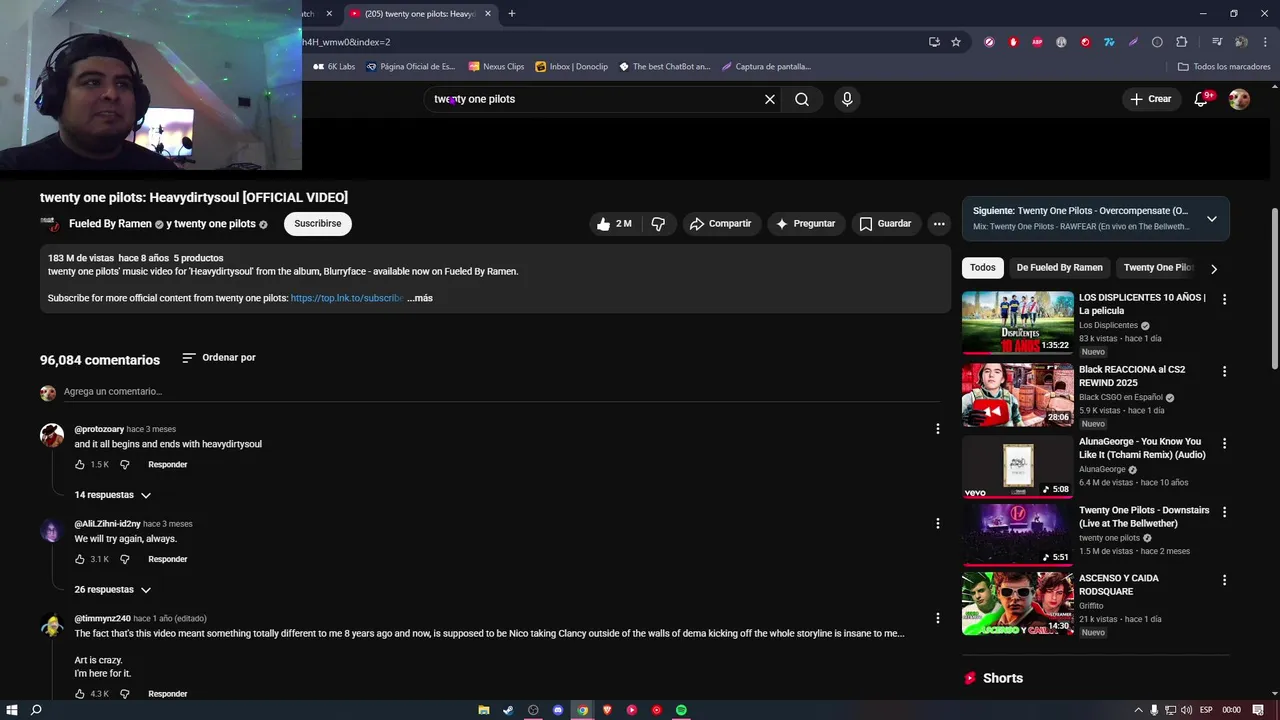Open the Downstairs Live at The Bellwether thumbnail
1280x720 pixels.
pyautogui.click(x=1018, y=535)
